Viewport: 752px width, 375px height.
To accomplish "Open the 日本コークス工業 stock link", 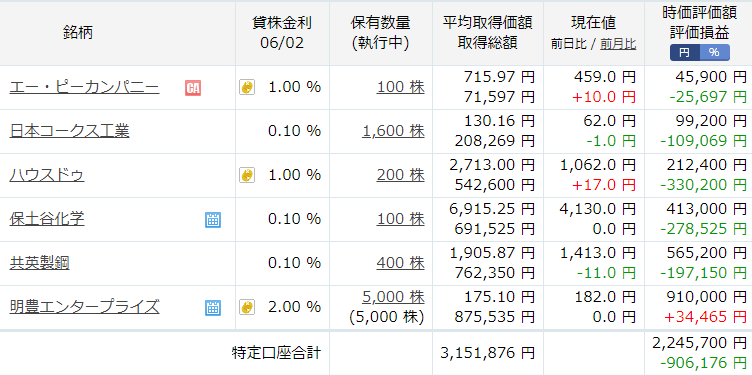I will pyautogui.click(x=70, y=131).
